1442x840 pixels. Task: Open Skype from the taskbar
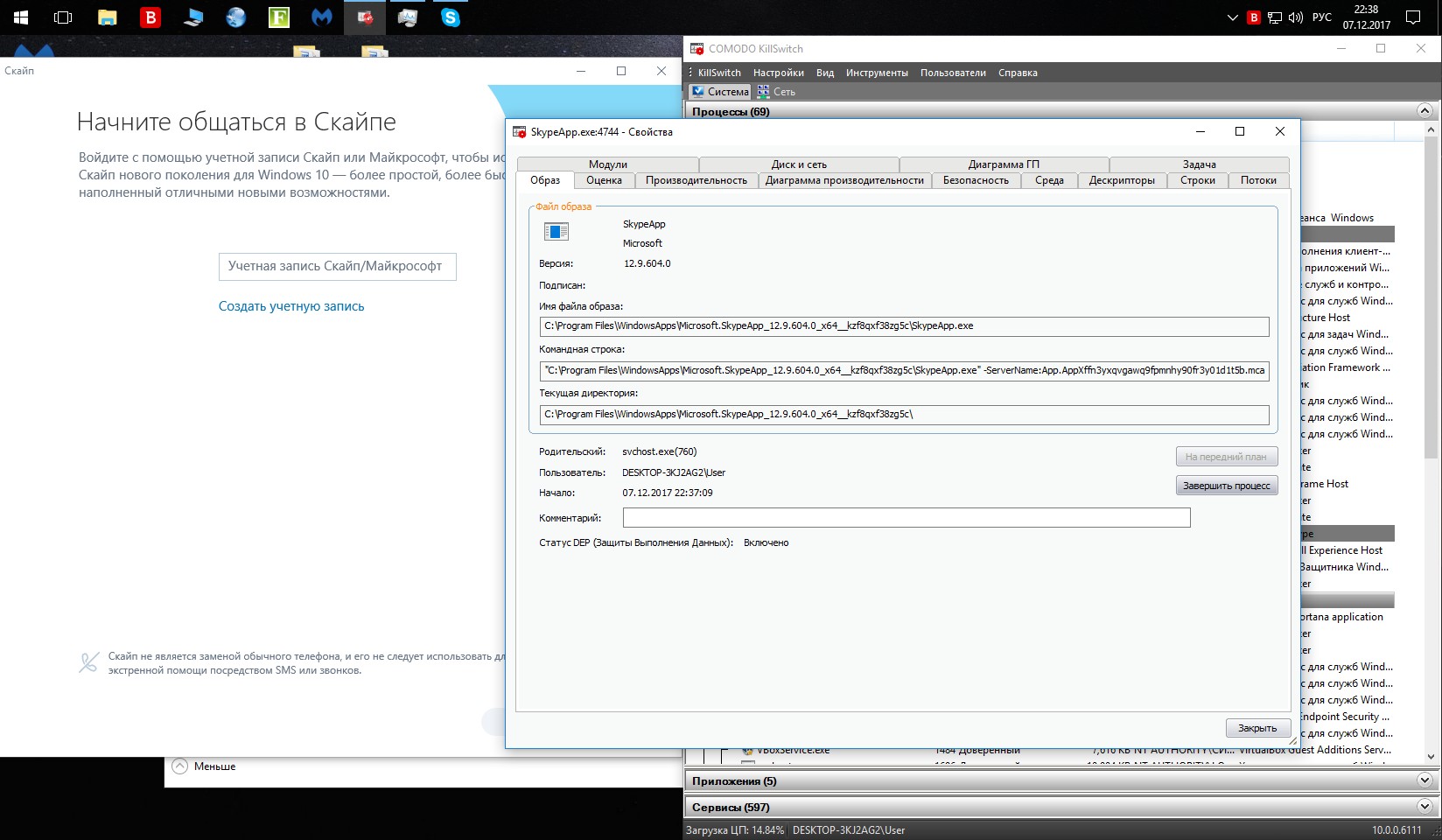click(451, 17)
